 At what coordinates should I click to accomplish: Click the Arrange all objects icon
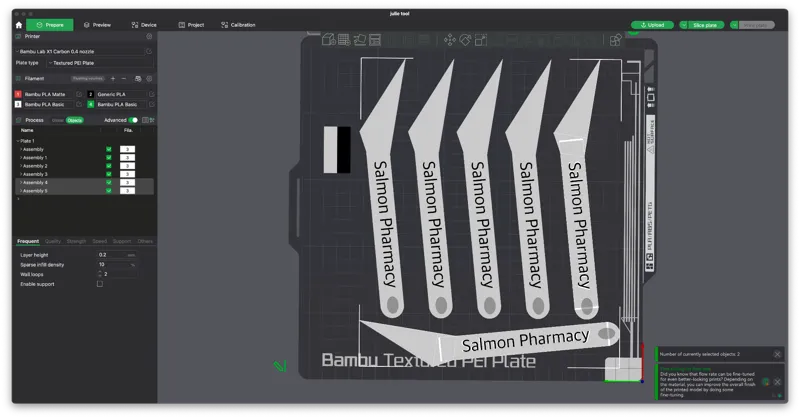(375, 40)
